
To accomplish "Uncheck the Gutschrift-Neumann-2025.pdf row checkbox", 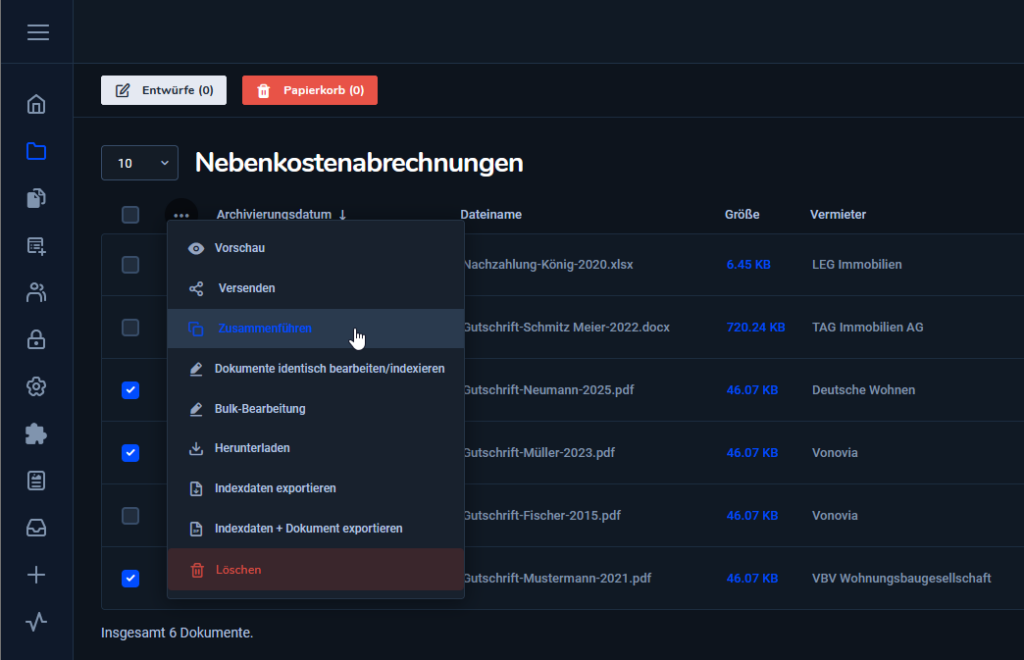I will [x=131, y=390].
